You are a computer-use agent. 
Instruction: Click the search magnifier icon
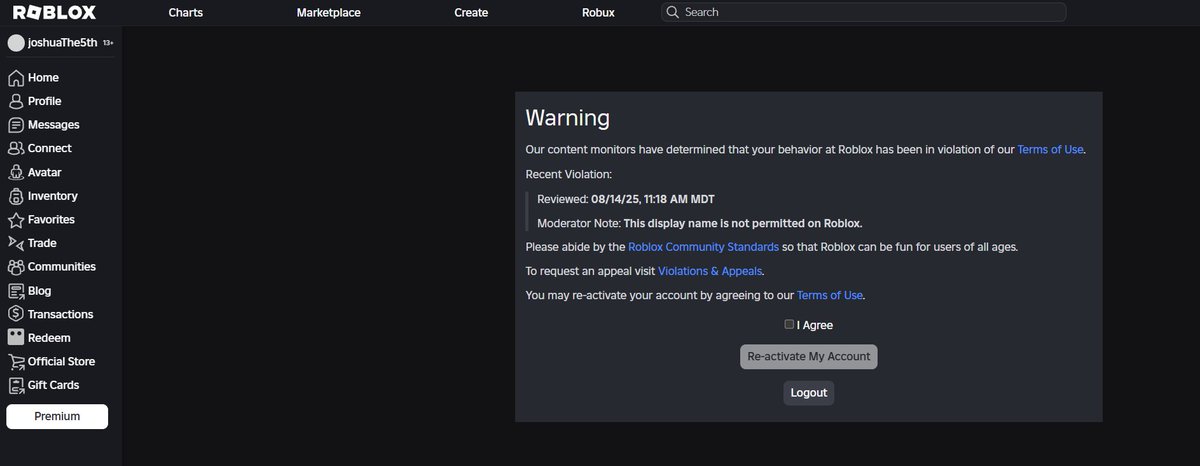pos(673,13)
